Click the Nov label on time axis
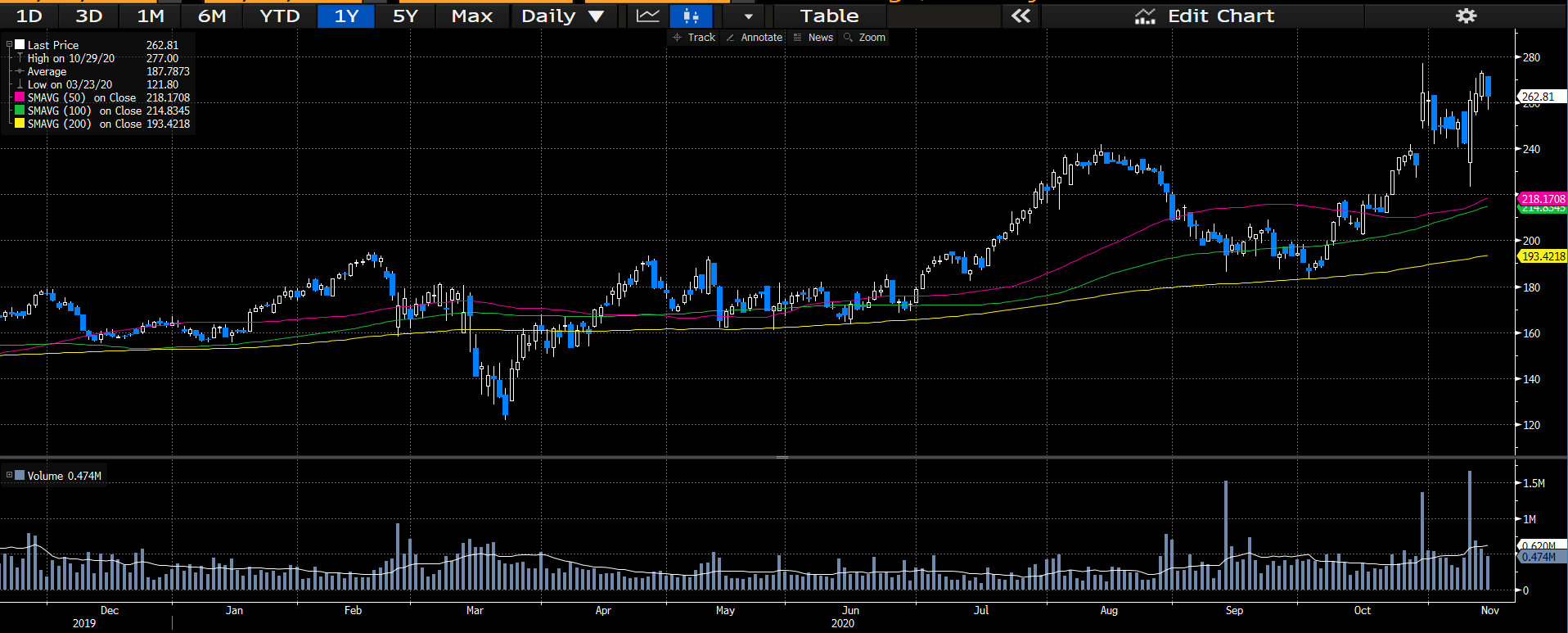Image resolution: width=1568 pixels, height=633 pixels. (x=1490, y=610)
